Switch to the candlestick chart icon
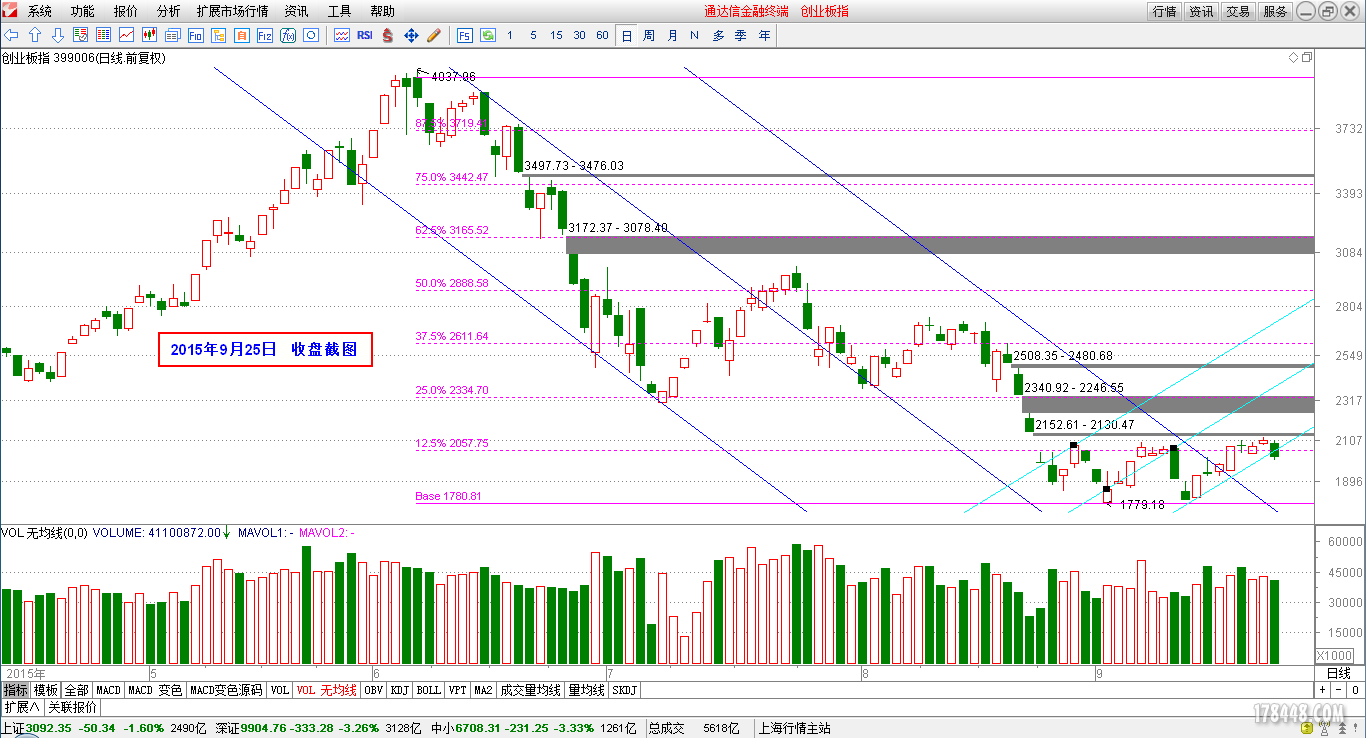 [149, 35]
